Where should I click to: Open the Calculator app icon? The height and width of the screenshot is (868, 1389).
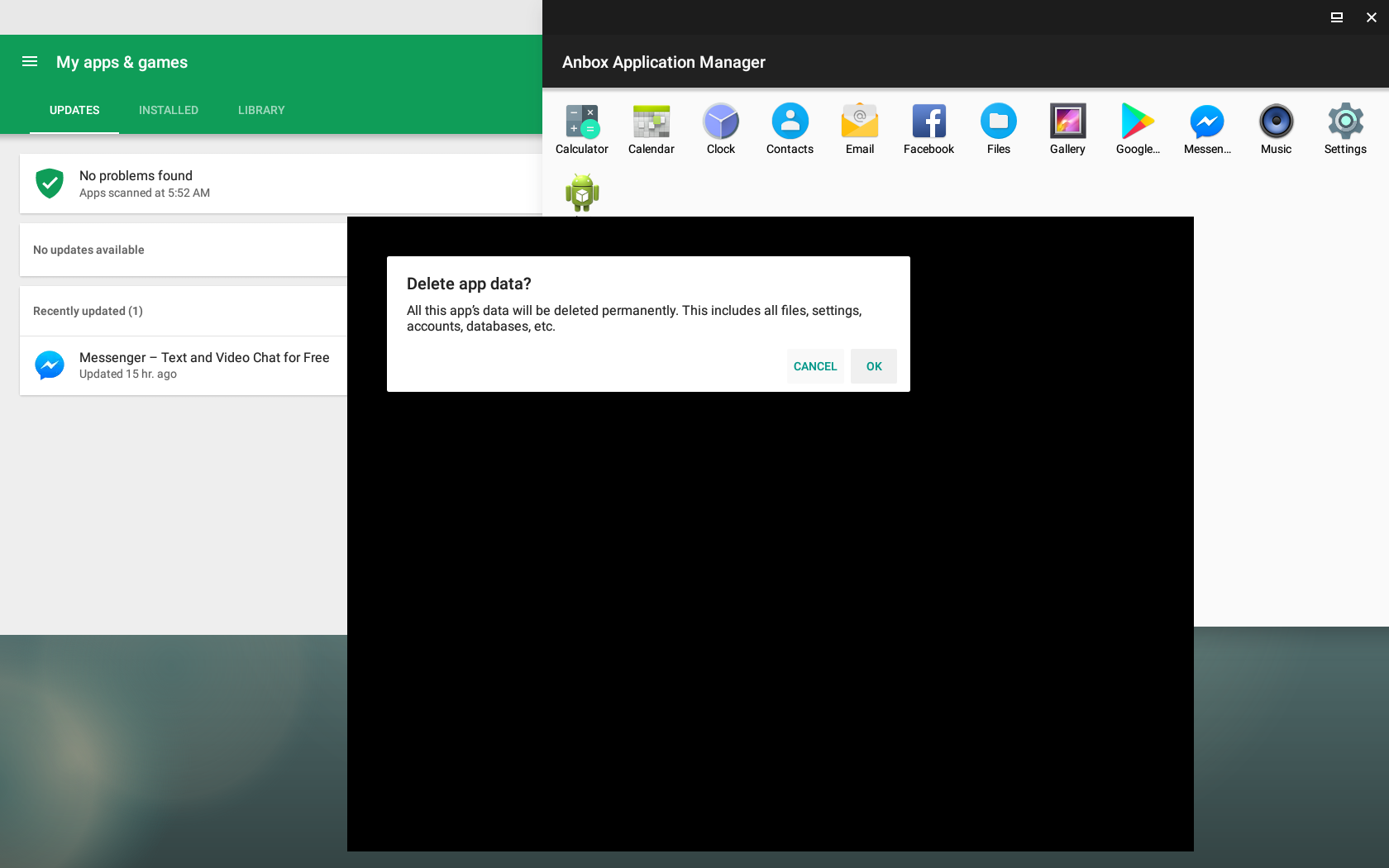(x=582, y=122)
